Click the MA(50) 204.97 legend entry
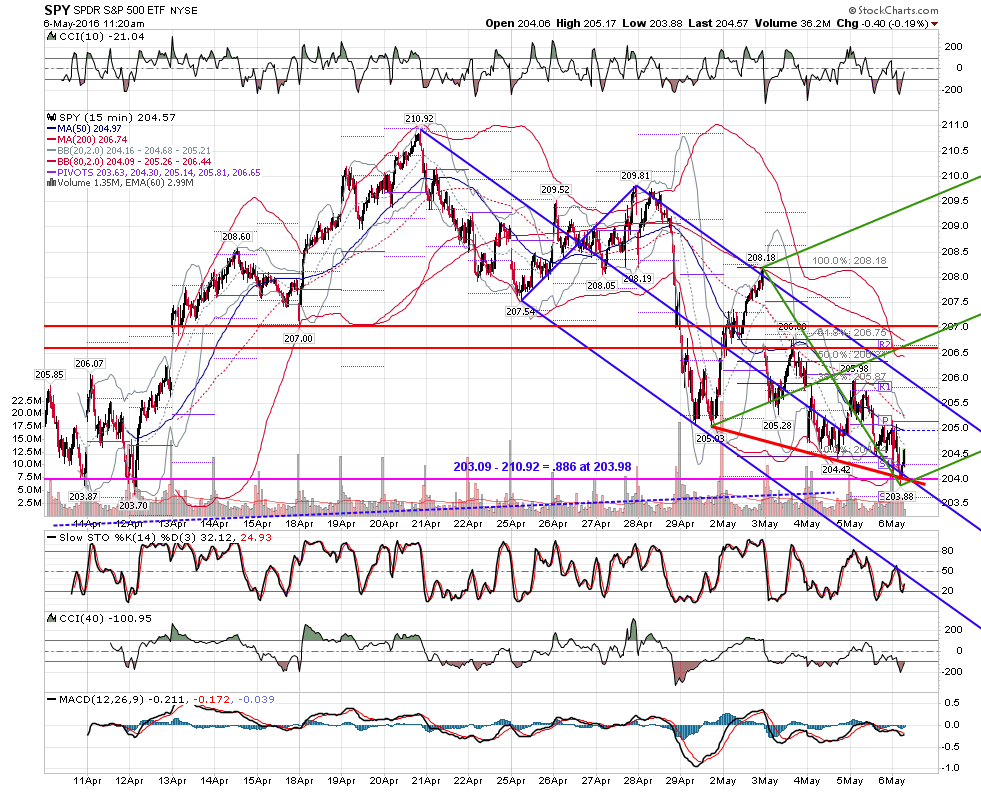 [89, 129]
